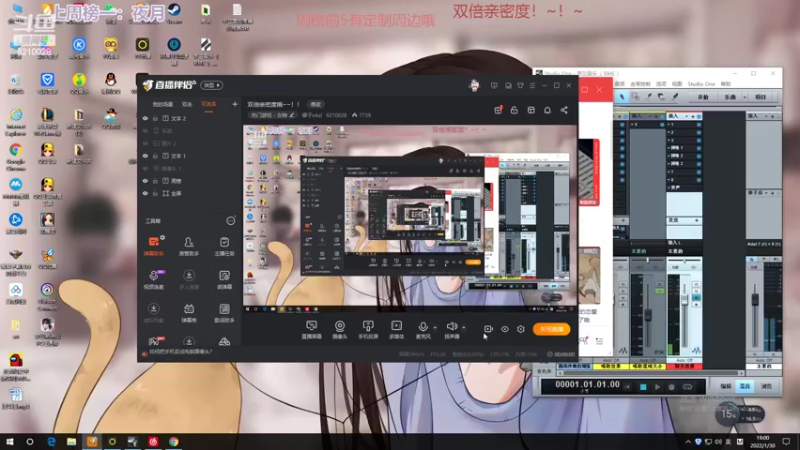800x450 pixels.
Task: Open the 歌词助手 tool icon
Action: [x=224, y=312]
